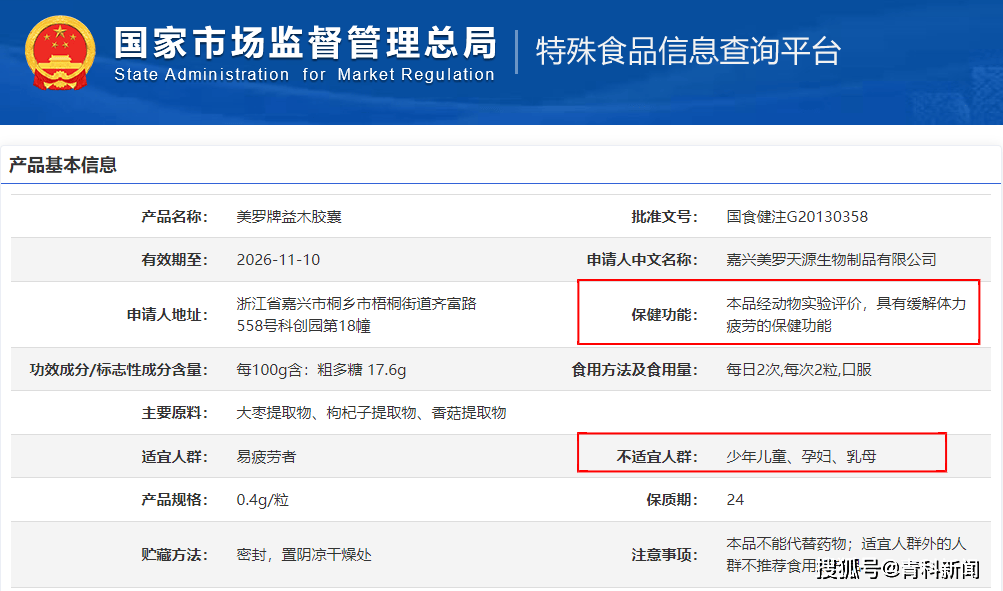Click the 注意事项 label
This screenshot has height=591, width=1003.
coord(665,555)
